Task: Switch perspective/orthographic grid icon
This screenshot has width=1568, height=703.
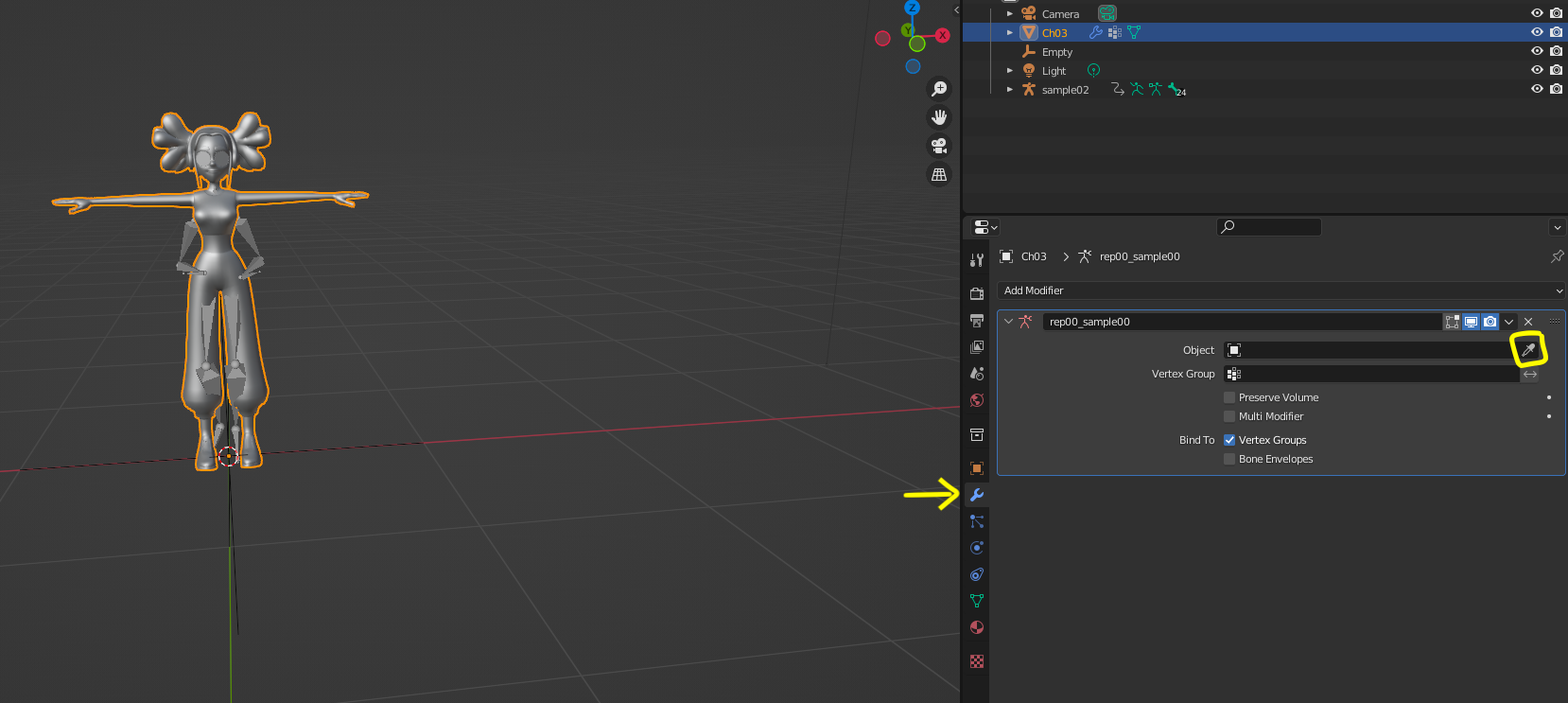Action: pos(939,174)
